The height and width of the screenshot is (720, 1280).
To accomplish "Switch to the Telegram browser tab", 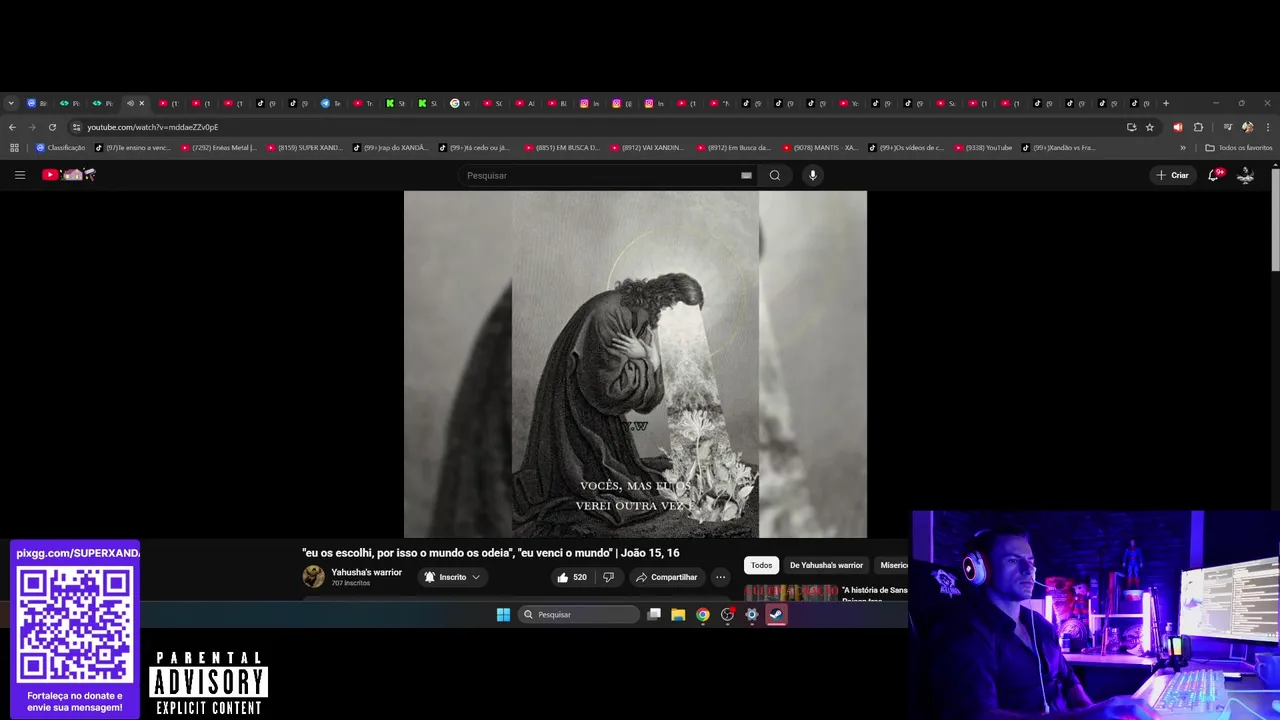I will (329, 103).
